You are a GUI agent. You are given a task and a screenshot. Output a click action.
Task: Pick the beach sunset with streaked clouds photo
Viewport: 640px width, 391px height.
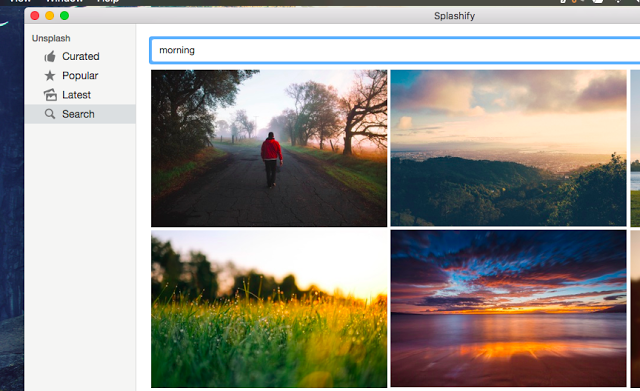[508, 309]
